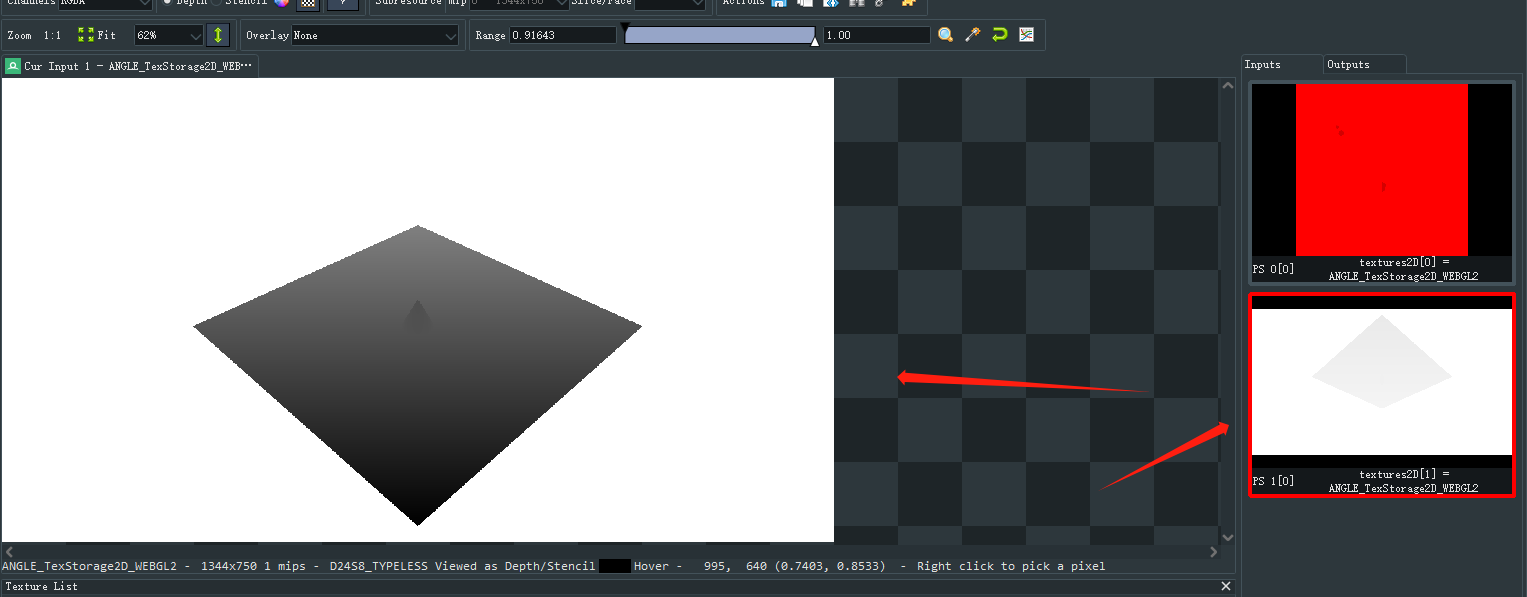
Task: Click the horizontal scrollbar left arrow
Action: (x=8, y=551)
